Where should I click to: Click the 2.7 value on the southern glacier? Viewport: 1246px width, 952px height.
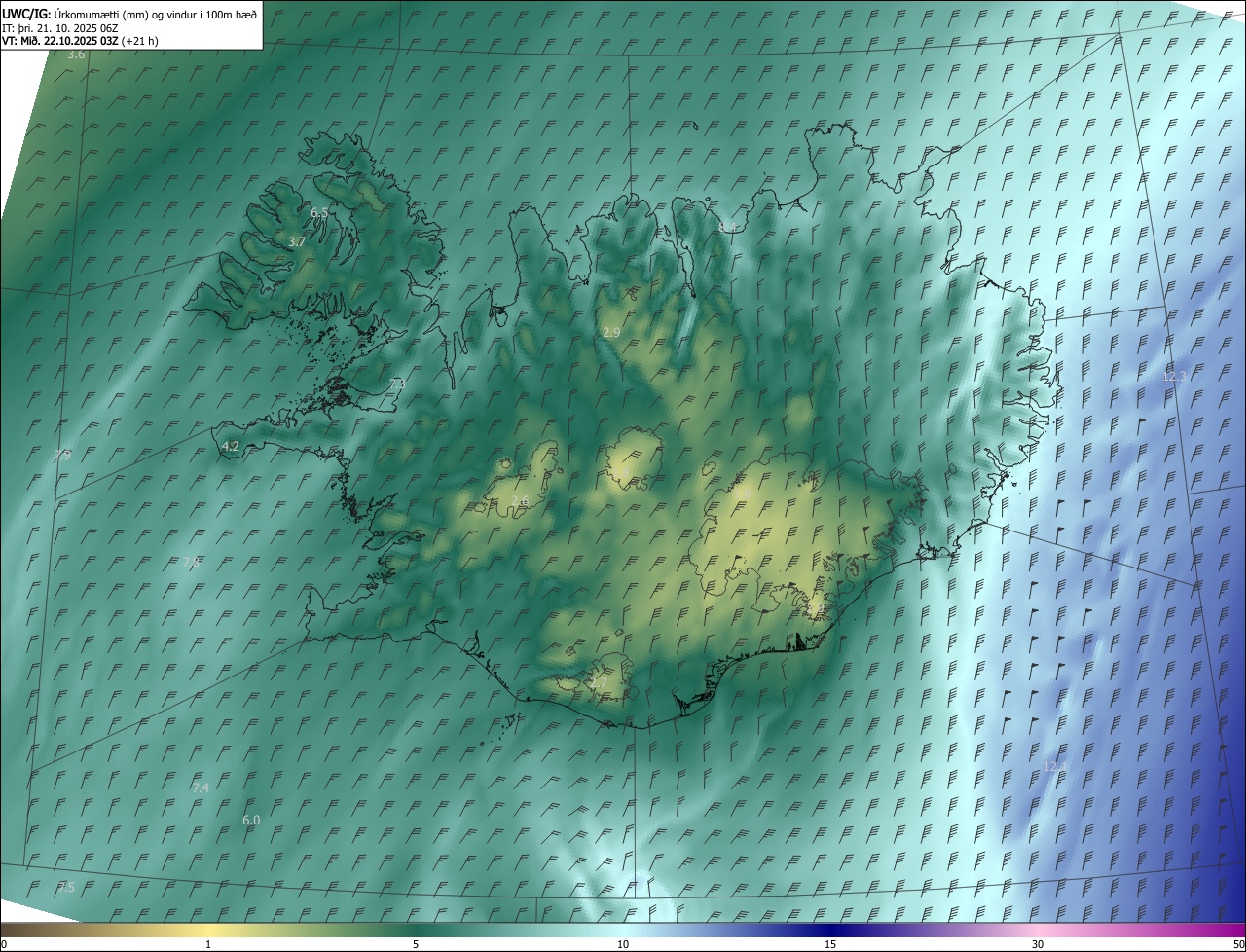pos(599,683)
